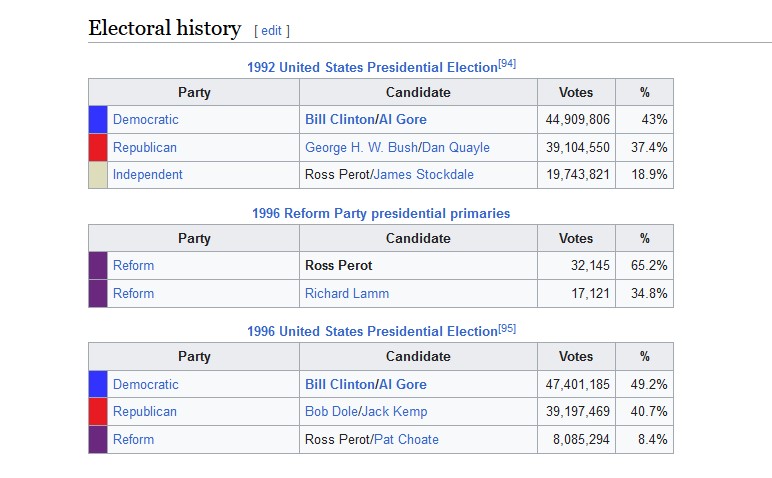Open 1996 Reform Party presidential primaries link
Screen dimensions: 772x478
pos(381,214)
